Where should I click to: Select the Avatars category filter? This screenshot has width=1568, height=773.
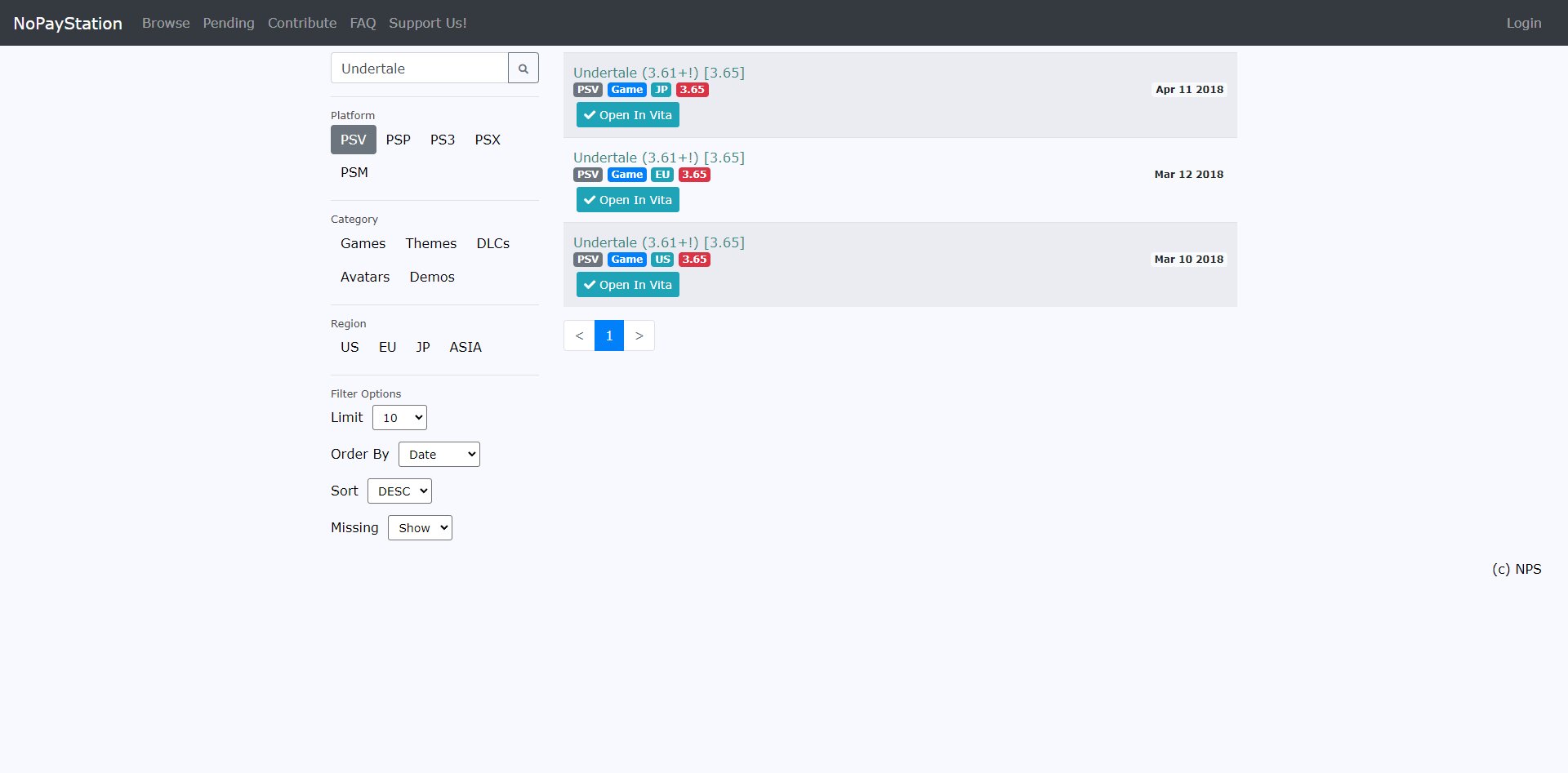(365, 277)
